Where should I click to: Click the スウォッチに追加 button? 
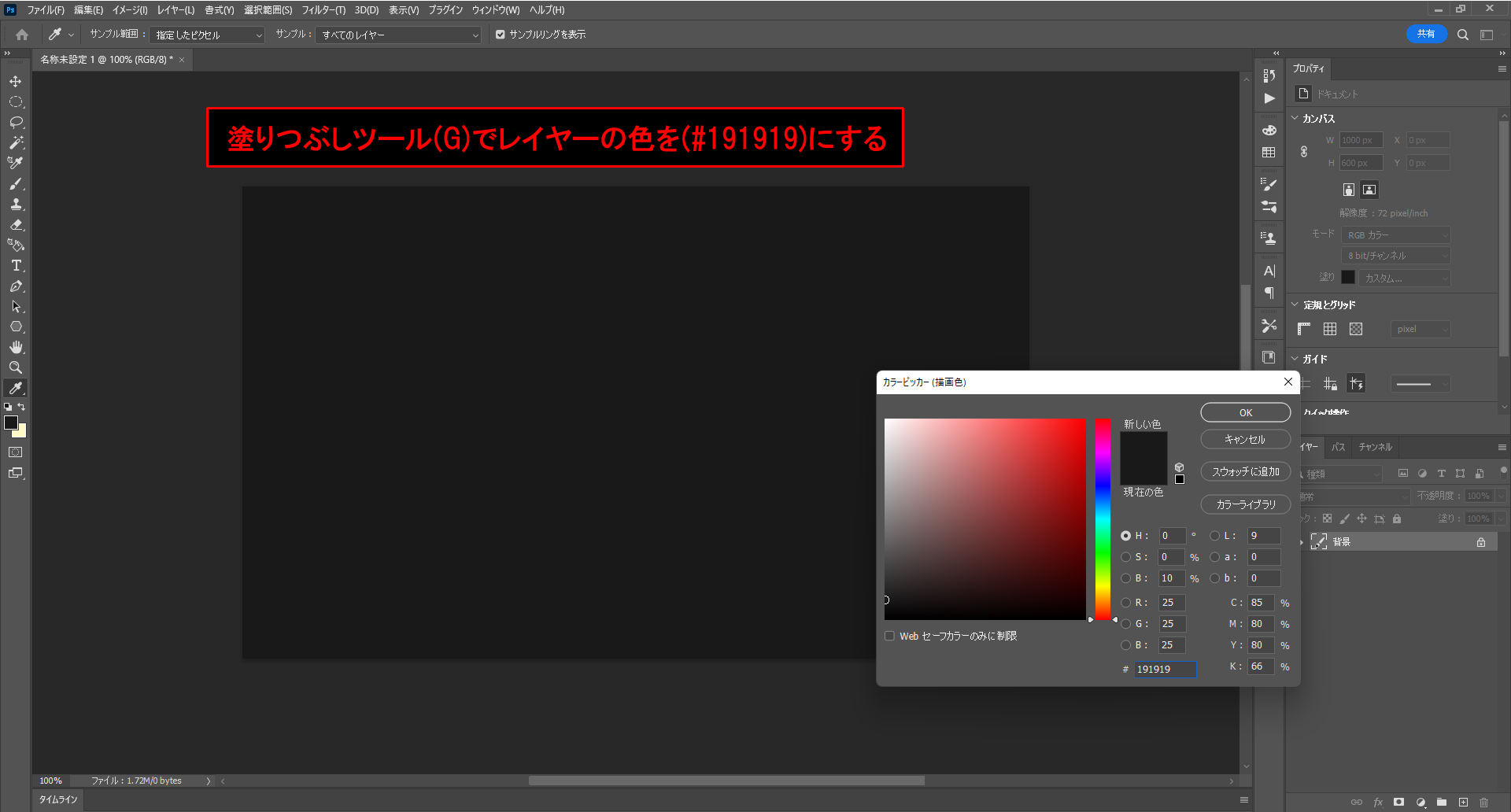click(x=1245, y=471)
